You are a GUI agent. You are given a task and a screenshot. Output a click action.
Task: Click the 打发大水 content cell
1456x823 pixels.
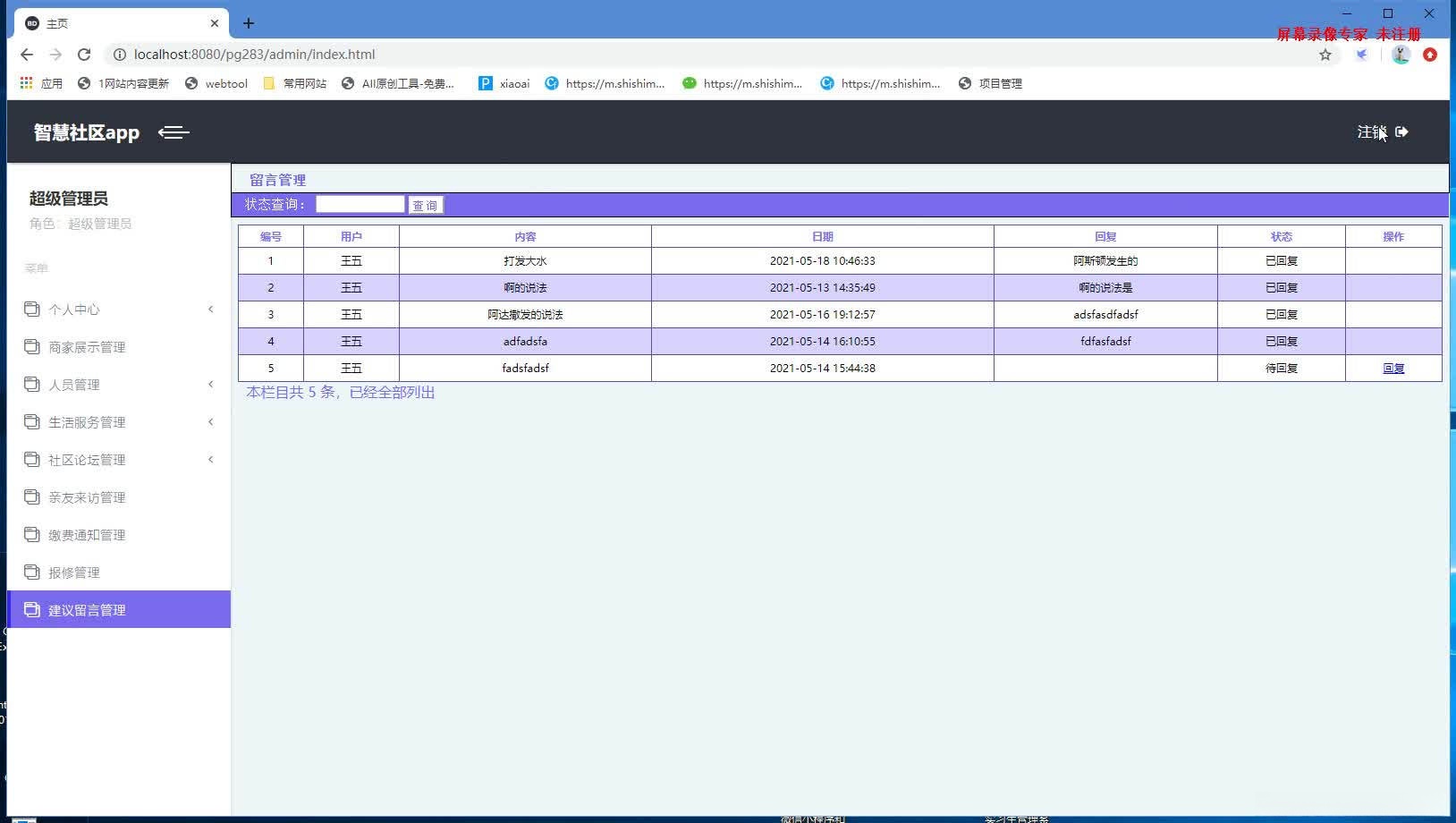tap(525, 260)
